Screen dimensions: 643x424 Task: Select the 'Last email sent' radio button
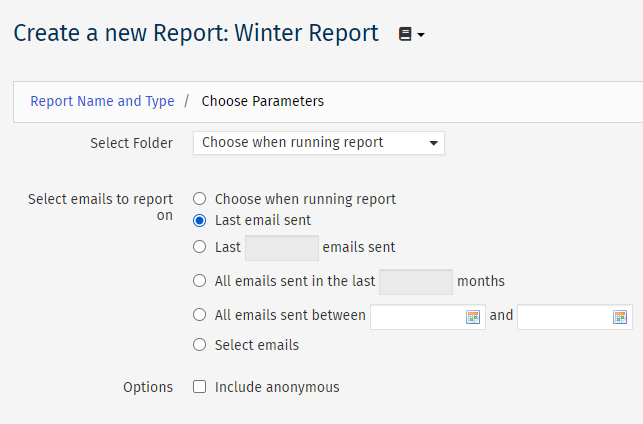(200, 221)
